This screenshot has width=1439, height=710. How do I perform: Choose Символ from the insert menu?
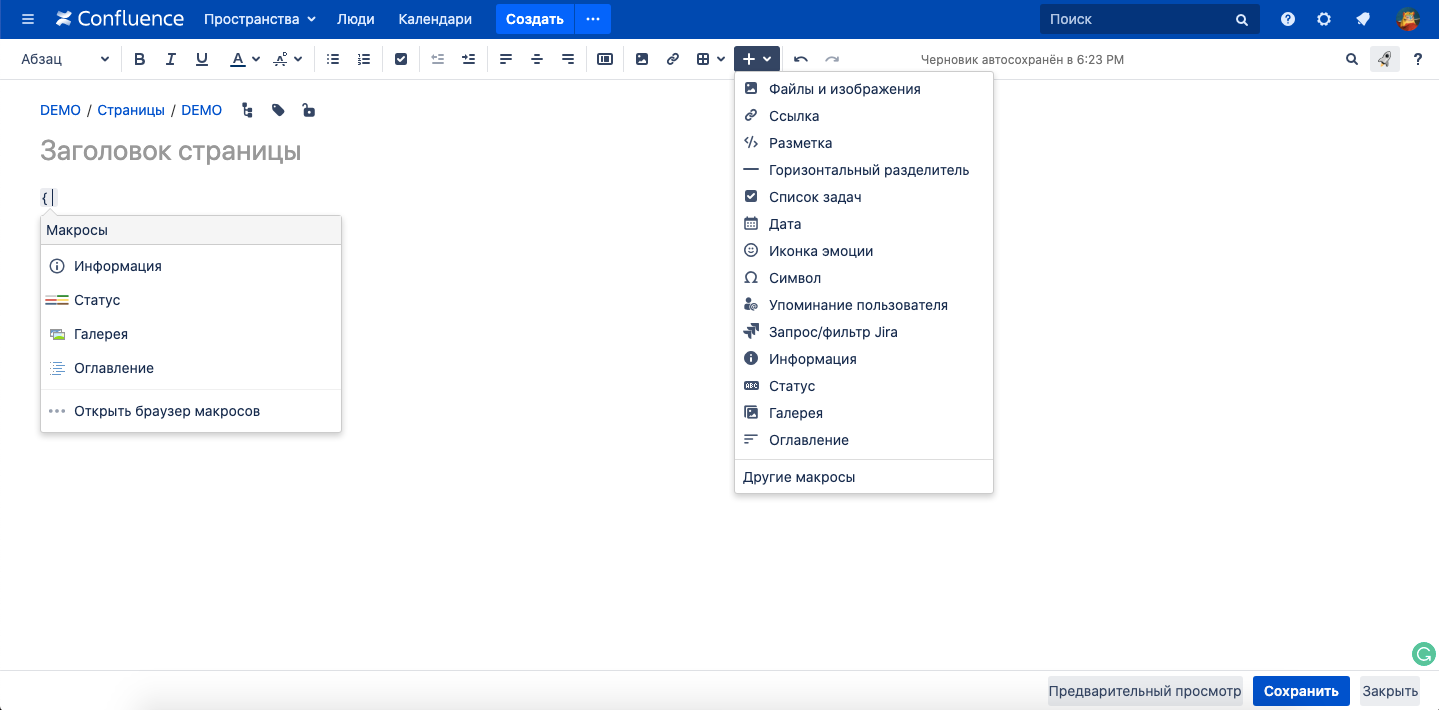pos(864,278)
